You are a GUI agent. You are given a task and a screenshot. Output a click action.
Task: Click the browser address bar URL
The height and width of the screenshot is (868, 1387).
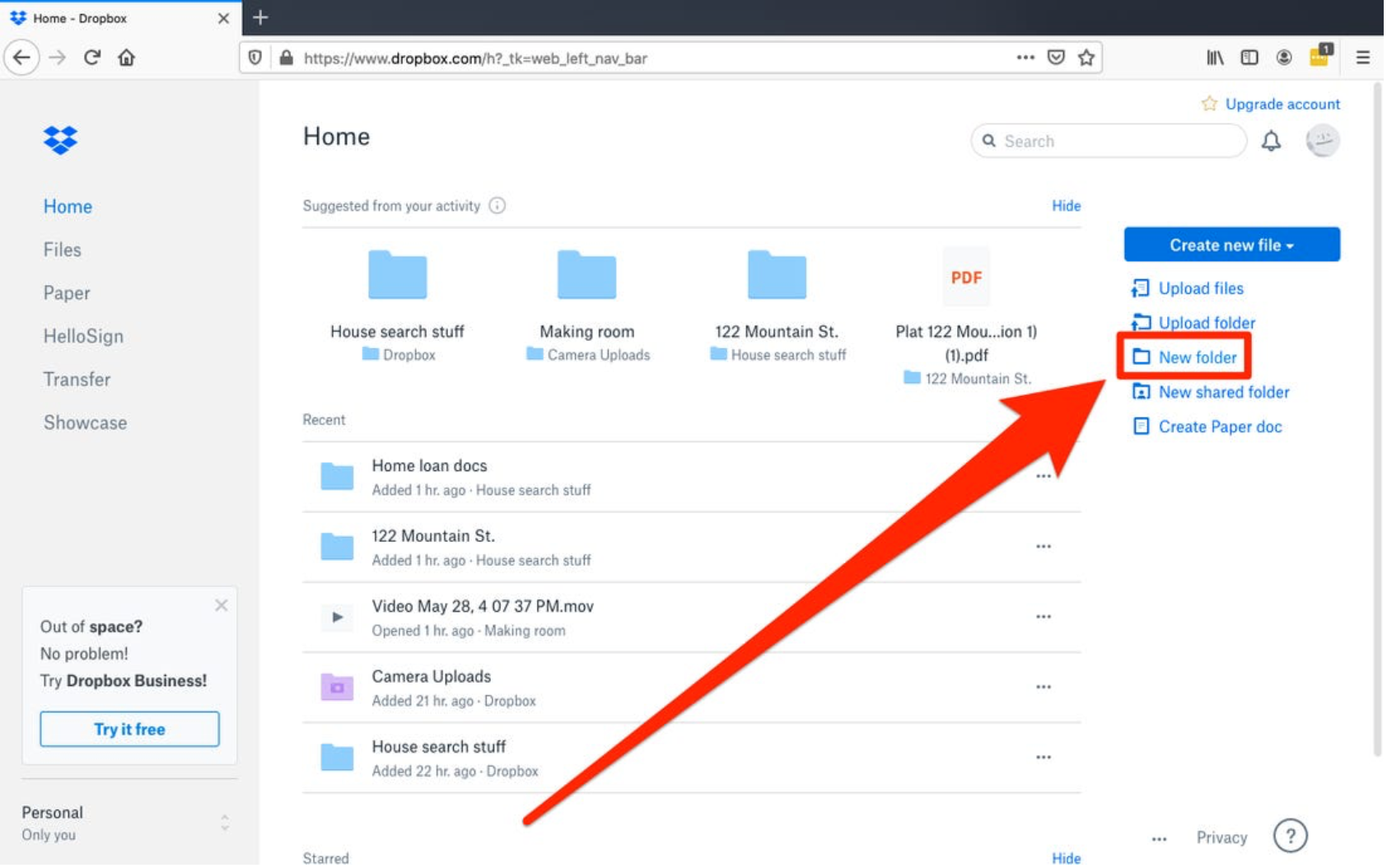475,58
